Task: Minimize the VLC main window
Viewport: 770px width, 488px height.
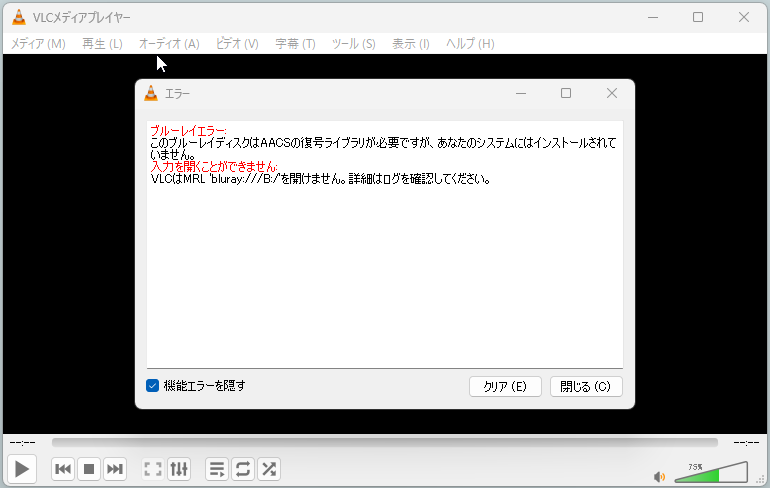Action: point(653,17)
